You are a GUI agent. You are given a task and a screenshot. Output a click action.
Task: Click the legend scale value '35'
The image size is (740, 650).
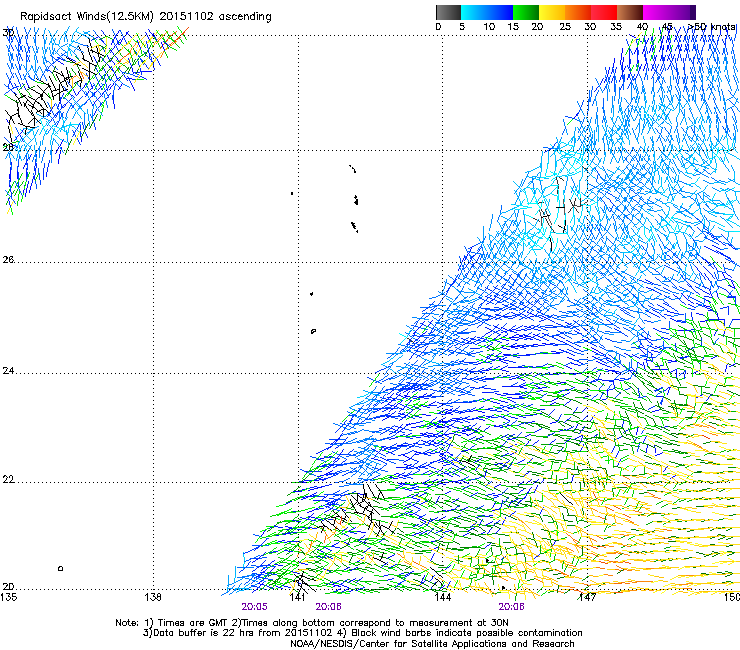(616, 27)
